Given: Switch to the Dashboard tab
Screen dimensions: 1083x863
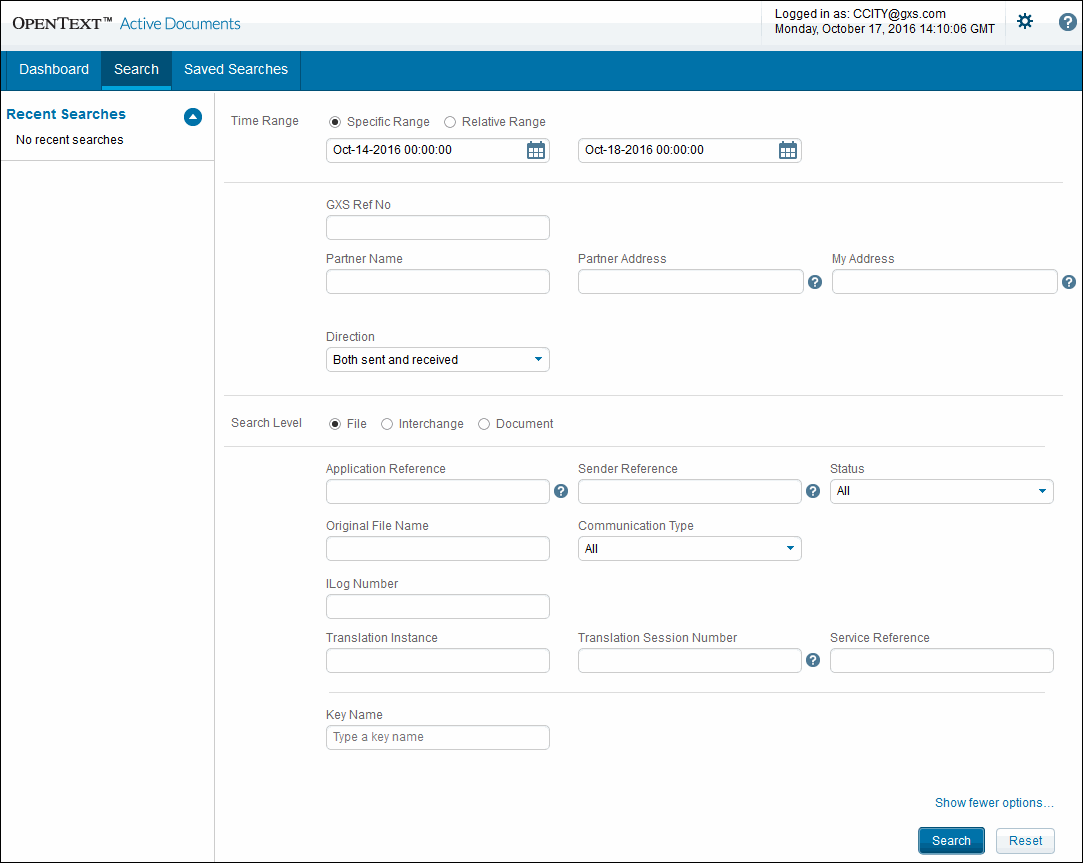Looking at the screenshot, I should point(54,70).
